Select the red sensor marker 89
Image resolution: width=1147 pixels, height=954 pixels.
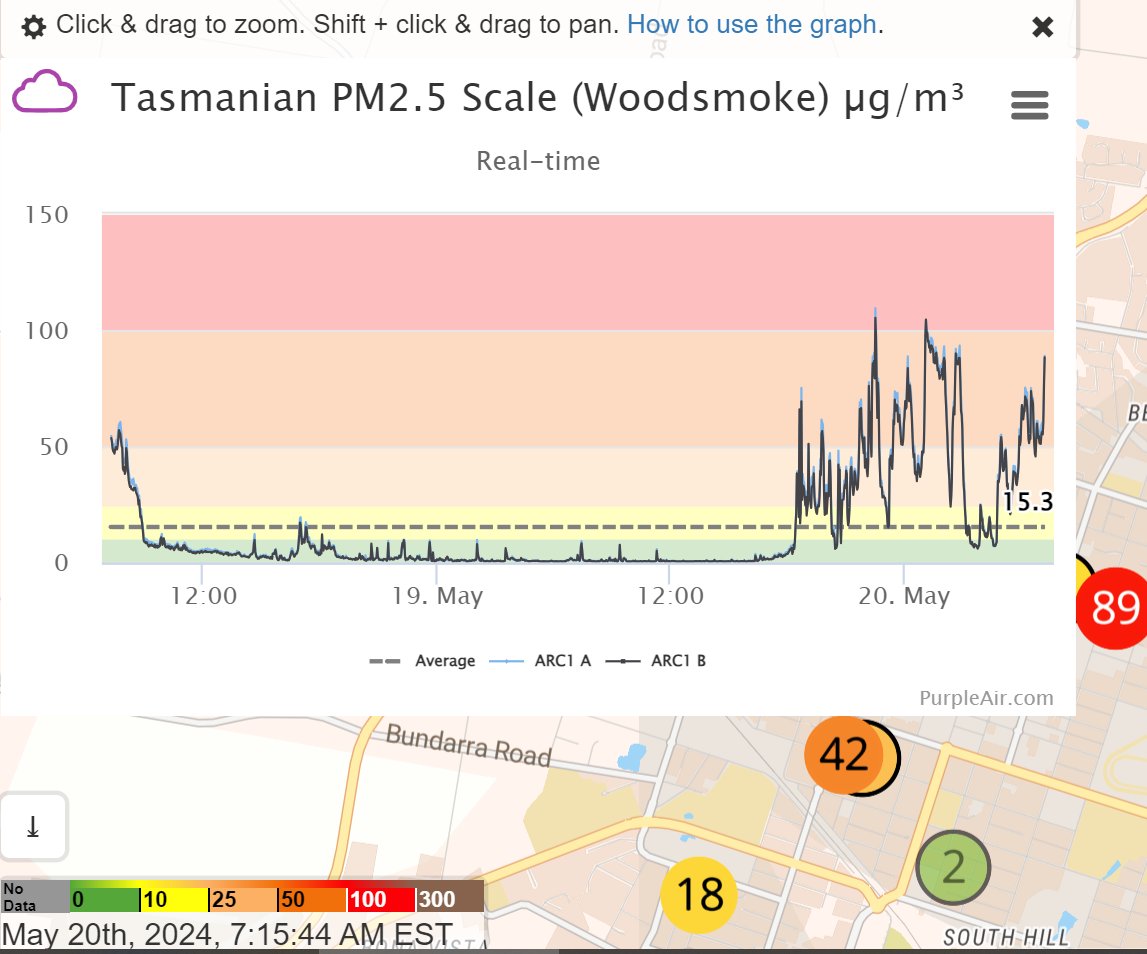coord(1113,607)
